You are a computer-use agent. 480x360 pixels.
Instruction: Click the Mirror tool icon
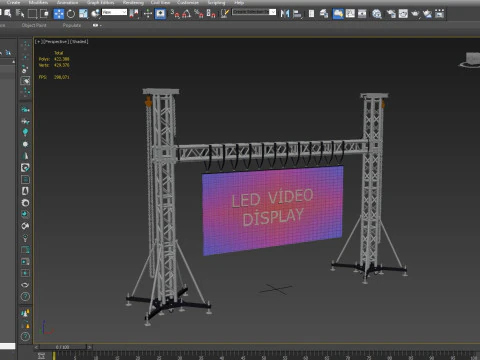tap(285, 13)
